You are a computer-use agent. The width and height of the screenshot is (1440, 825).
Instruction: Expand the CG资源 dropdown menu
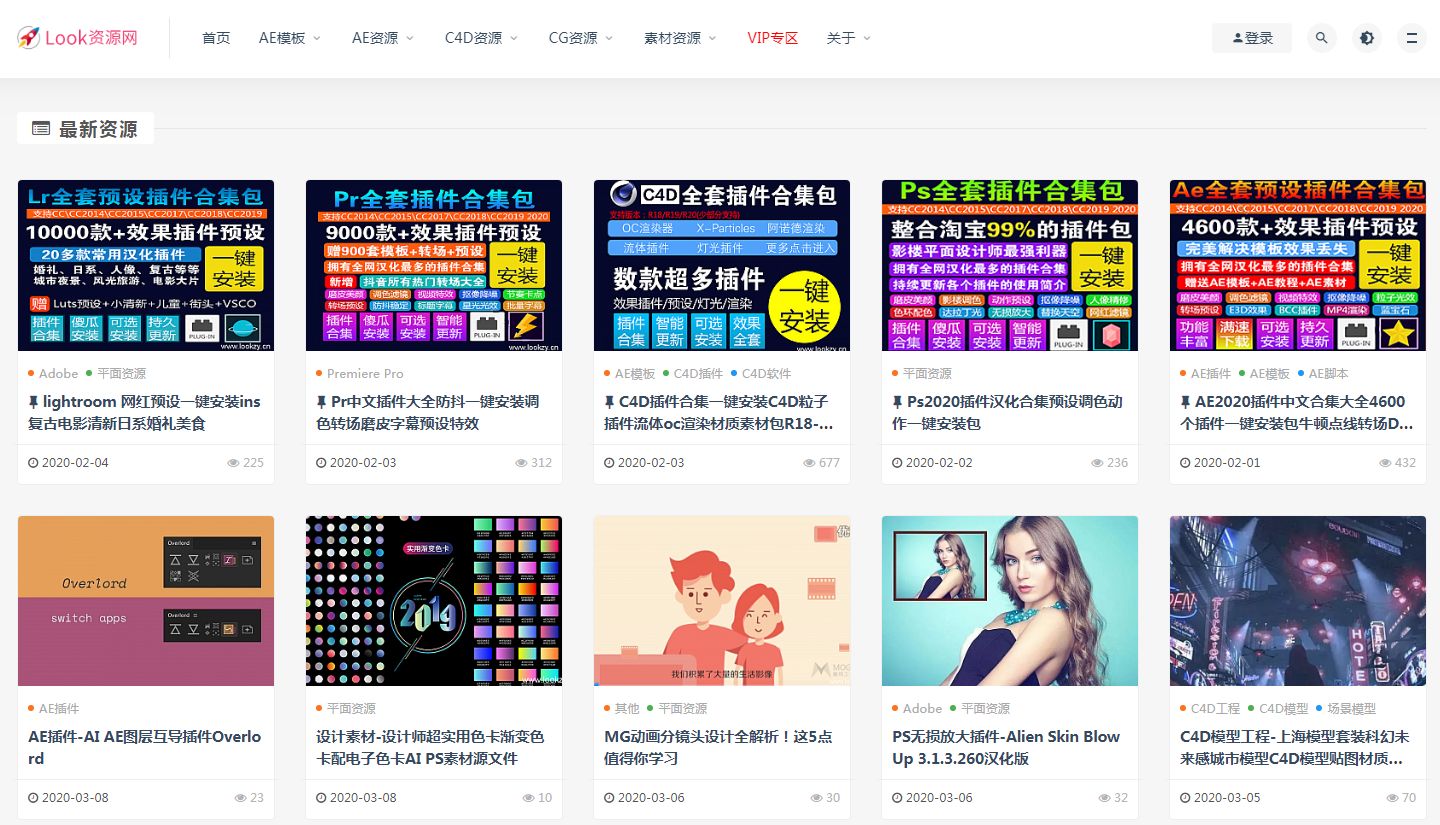[581, 38]
